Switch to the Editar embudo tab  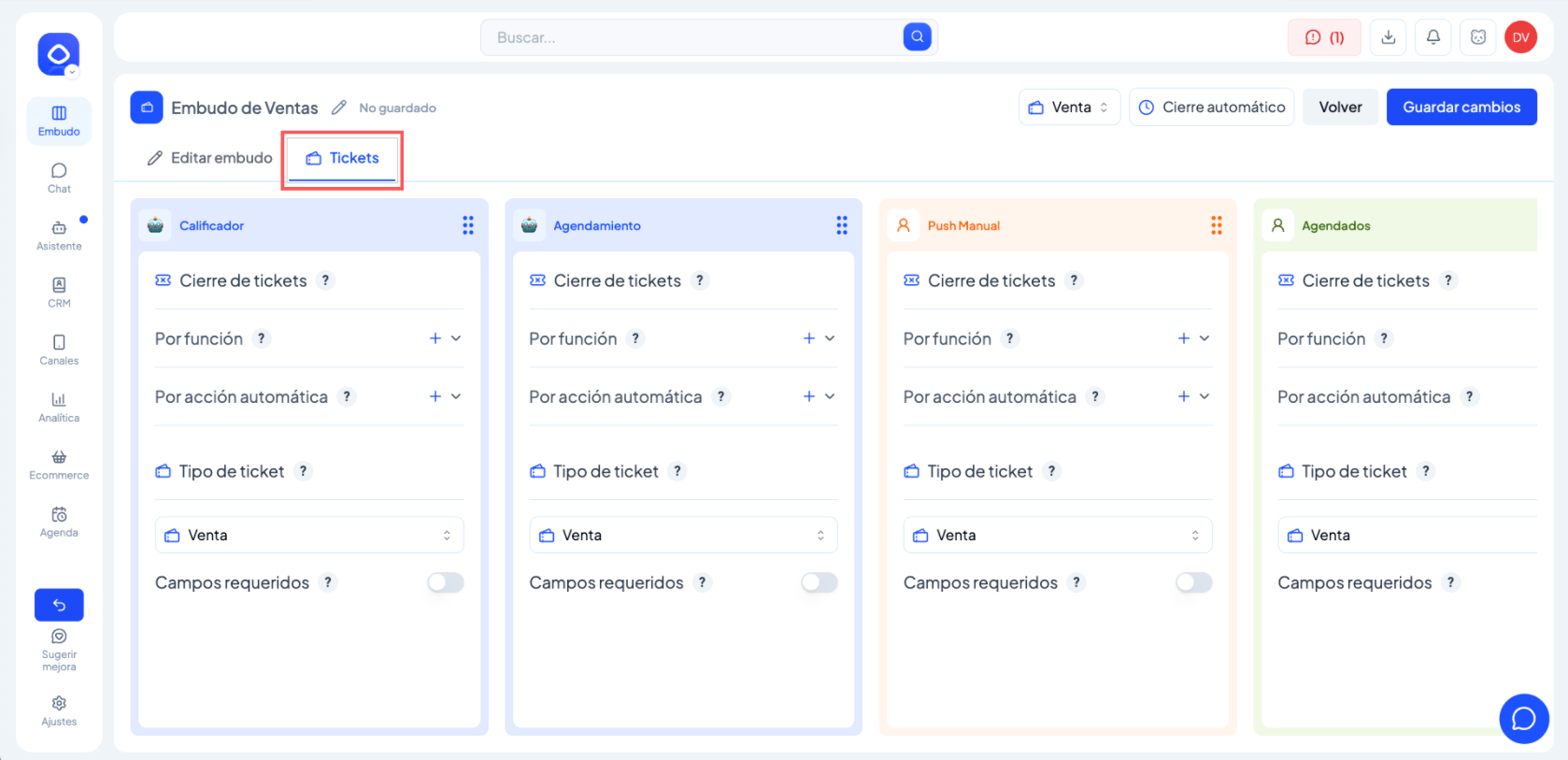pos(210,158)
